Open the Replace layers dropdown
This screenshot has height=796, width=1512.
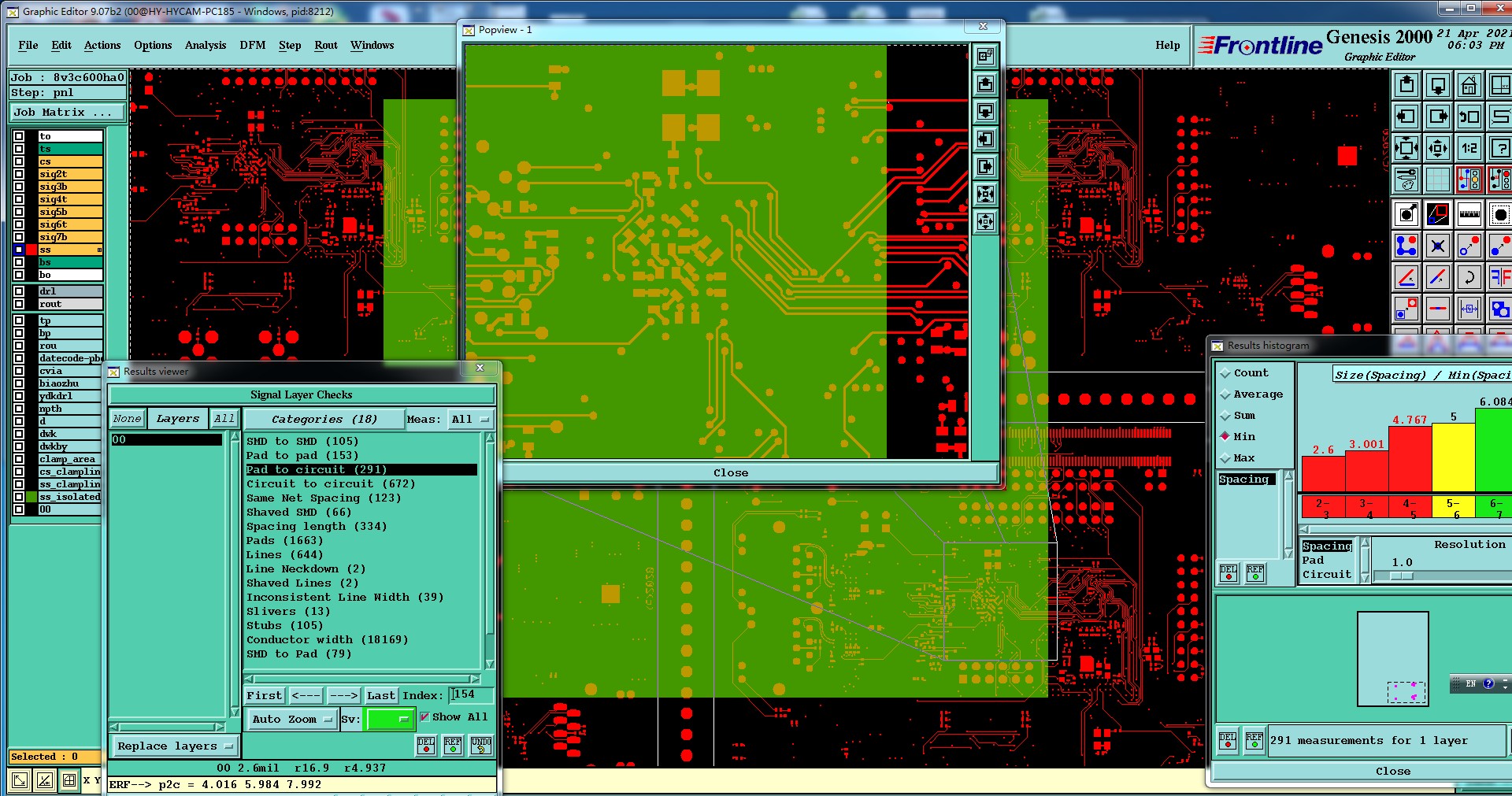coord(174,746)
